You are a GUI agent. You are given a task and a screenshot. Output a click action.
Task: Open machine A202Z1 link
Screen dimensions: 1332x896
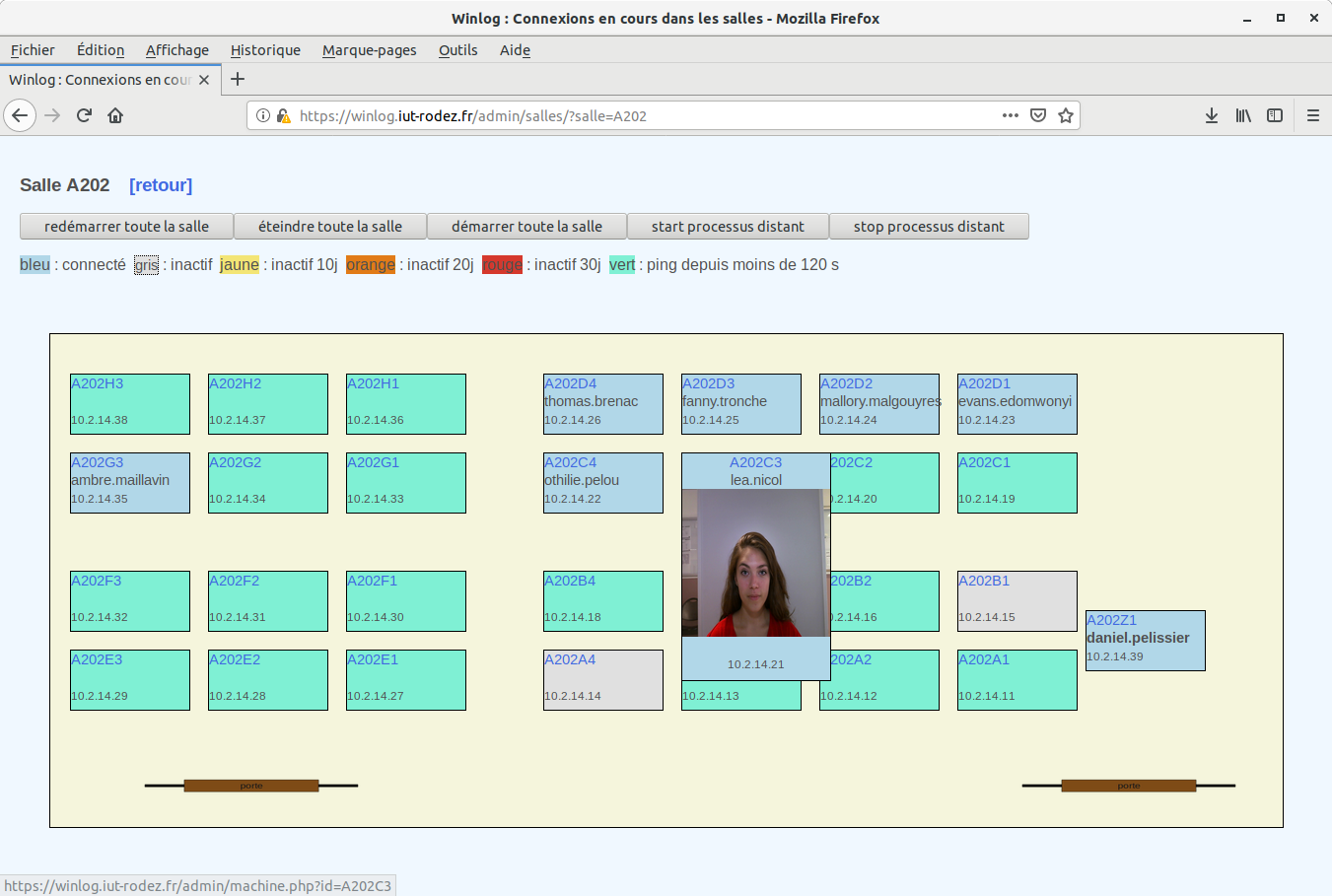point(1111,620)
